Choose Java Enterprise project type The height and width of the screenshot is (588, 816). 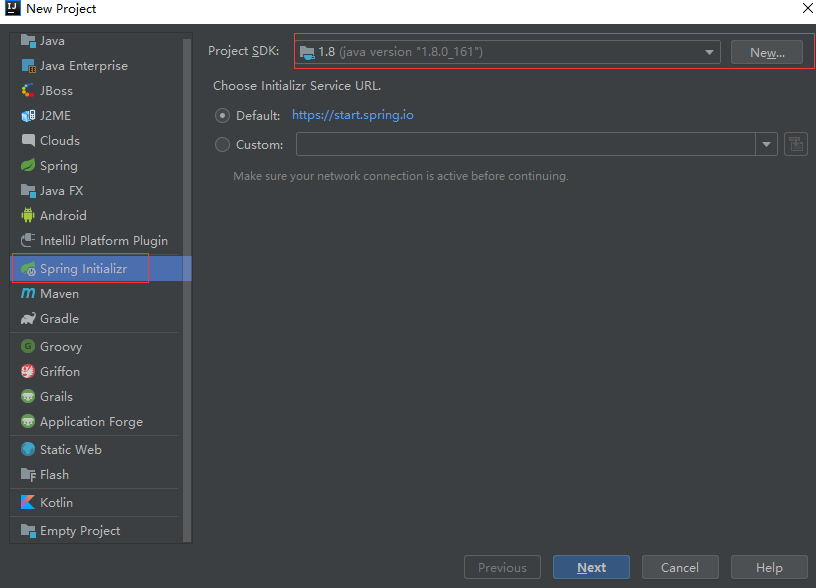click(96, 66)
